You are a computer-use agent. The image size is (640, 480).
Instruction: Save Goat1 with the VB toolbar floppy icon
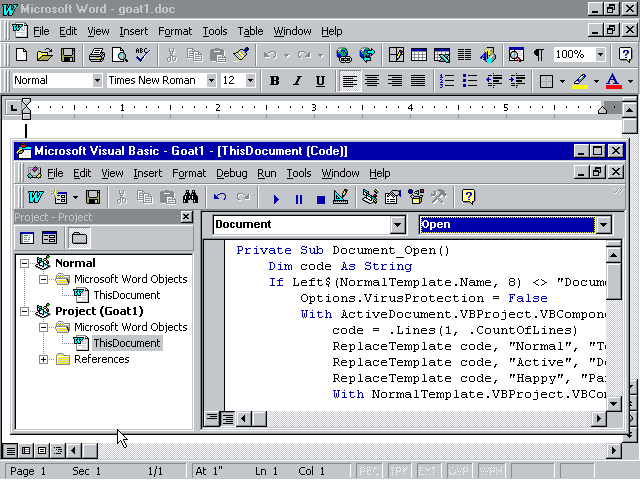coord(93,197)
